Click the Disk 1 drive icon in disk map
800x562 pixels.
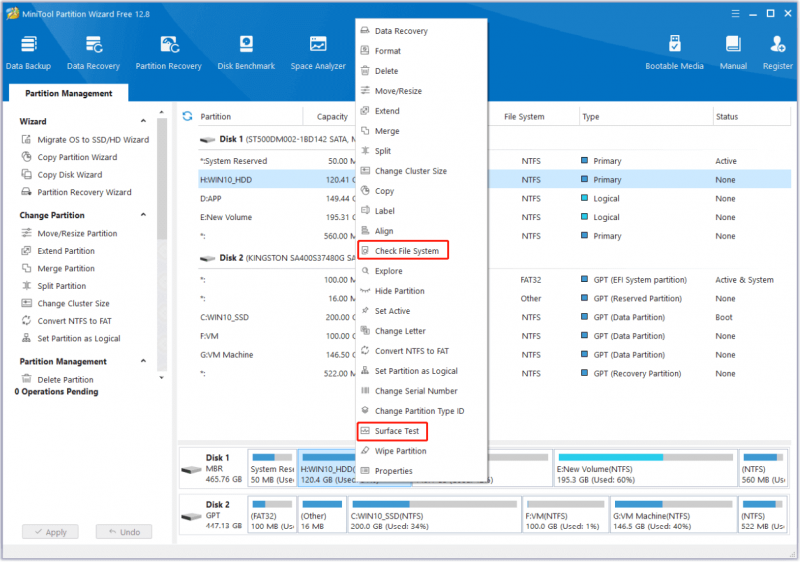point(191,469)
